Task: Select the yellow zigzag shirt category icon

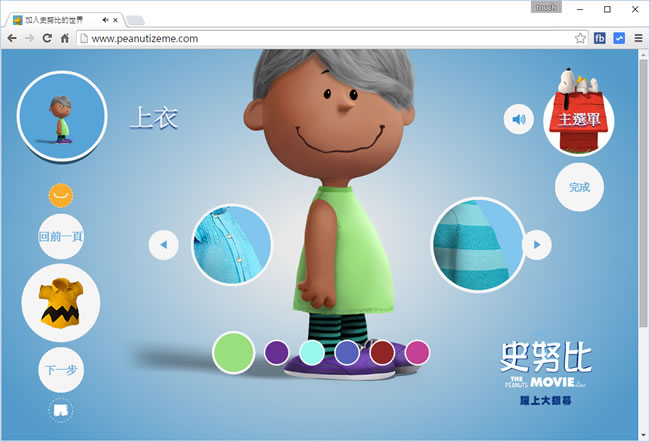Action: click(x=61, y=303)
